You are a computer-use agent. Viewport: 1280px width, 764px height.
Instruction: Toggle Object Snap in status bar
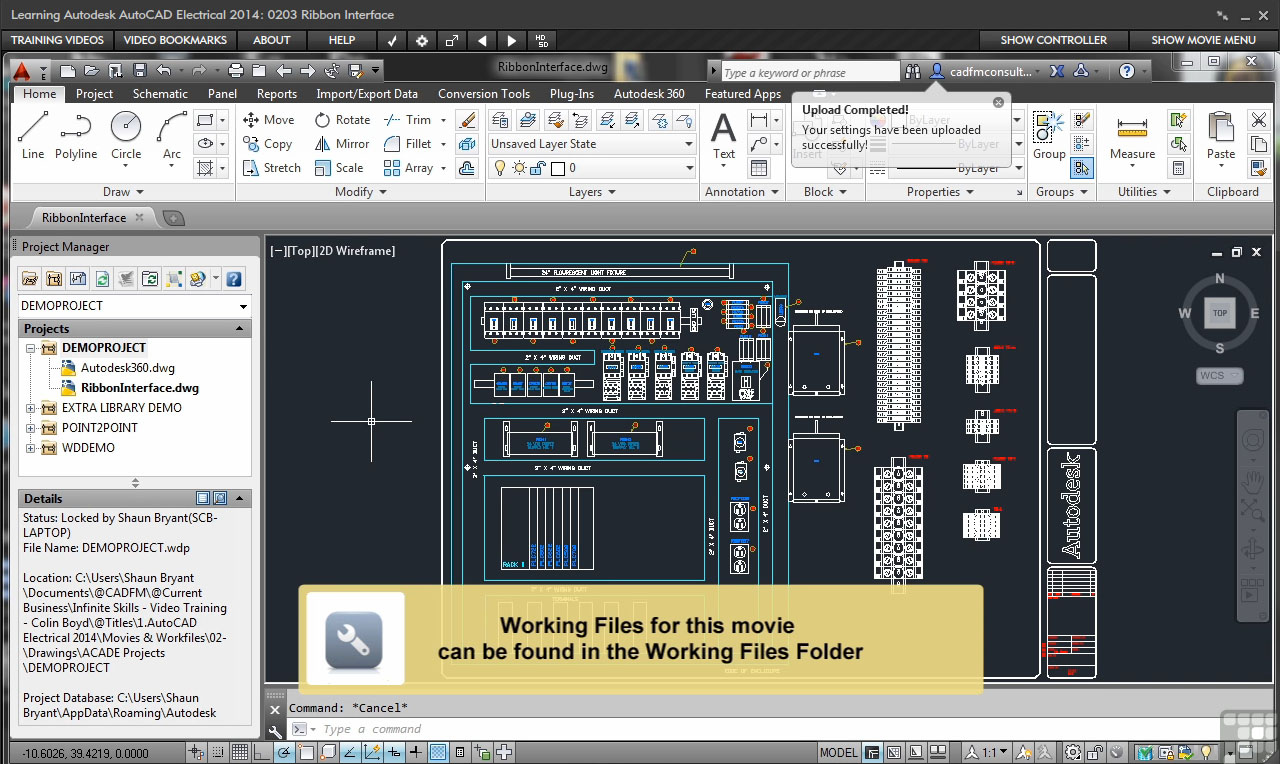tap(306, 752)
